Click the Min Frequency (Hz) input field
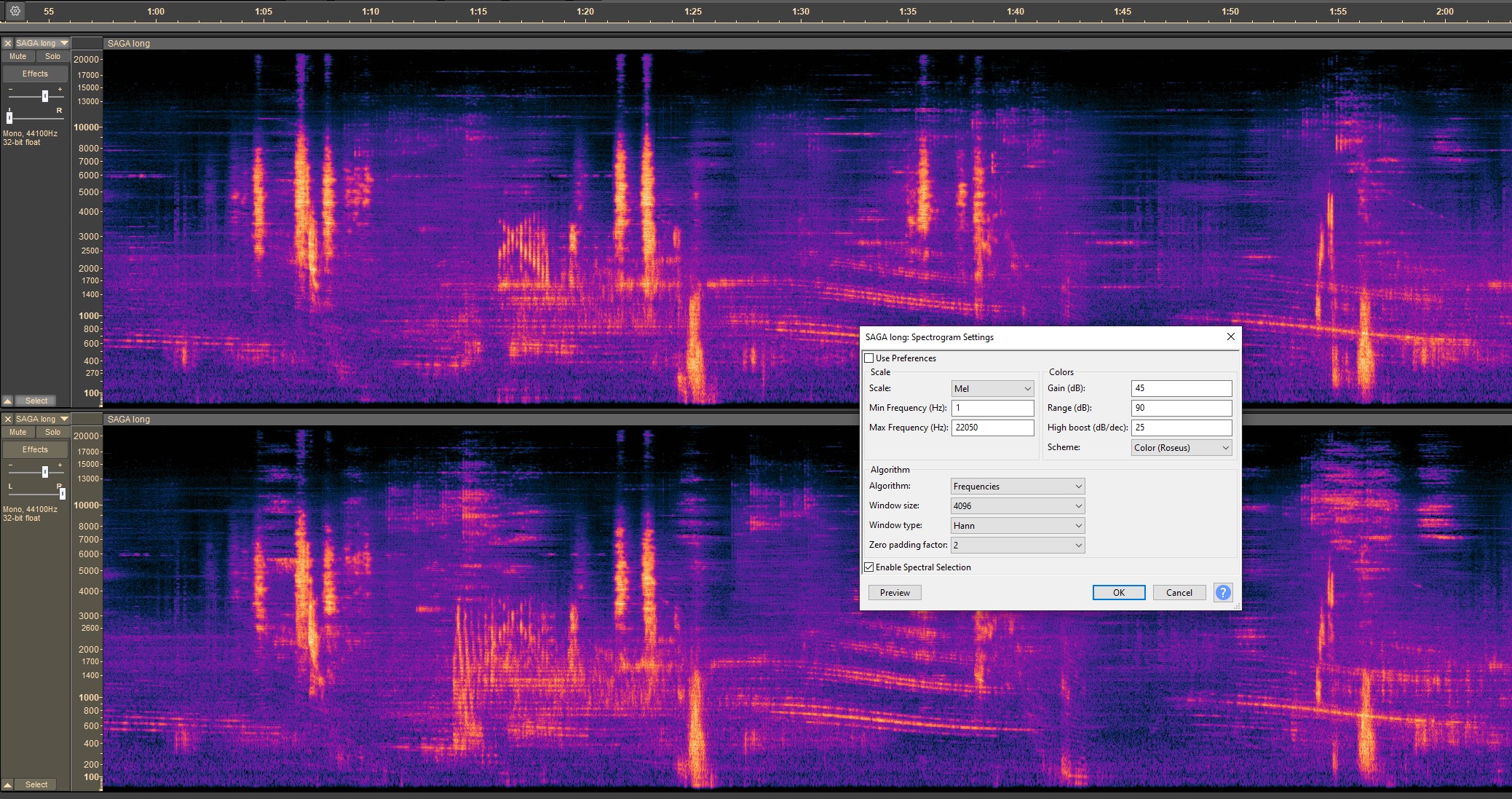1512x799 pixels. coord(992,408)
